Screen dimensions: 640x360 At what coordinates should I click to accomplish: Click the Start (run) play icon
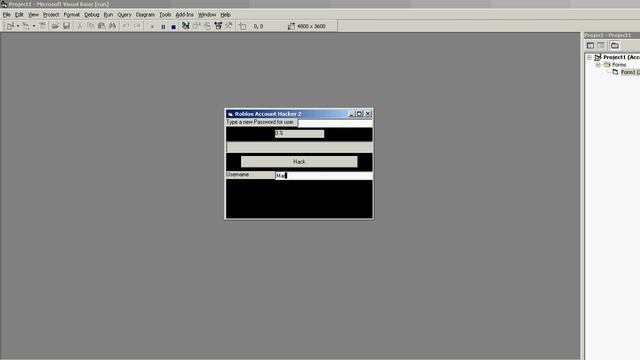[x=152, y=27]
